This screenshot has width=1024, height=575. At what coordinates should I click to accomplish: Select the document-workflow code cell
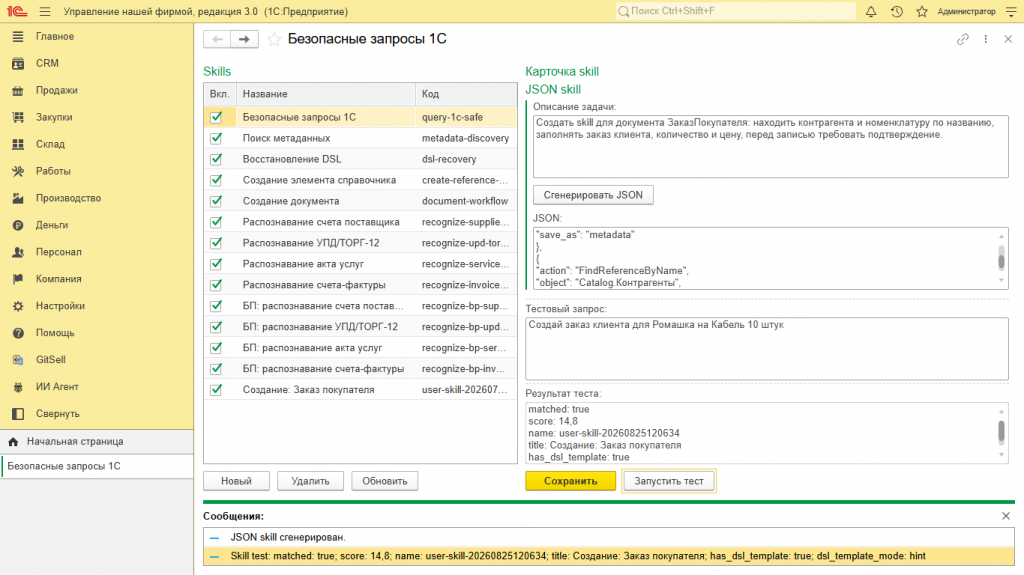(x=466, y=201)
